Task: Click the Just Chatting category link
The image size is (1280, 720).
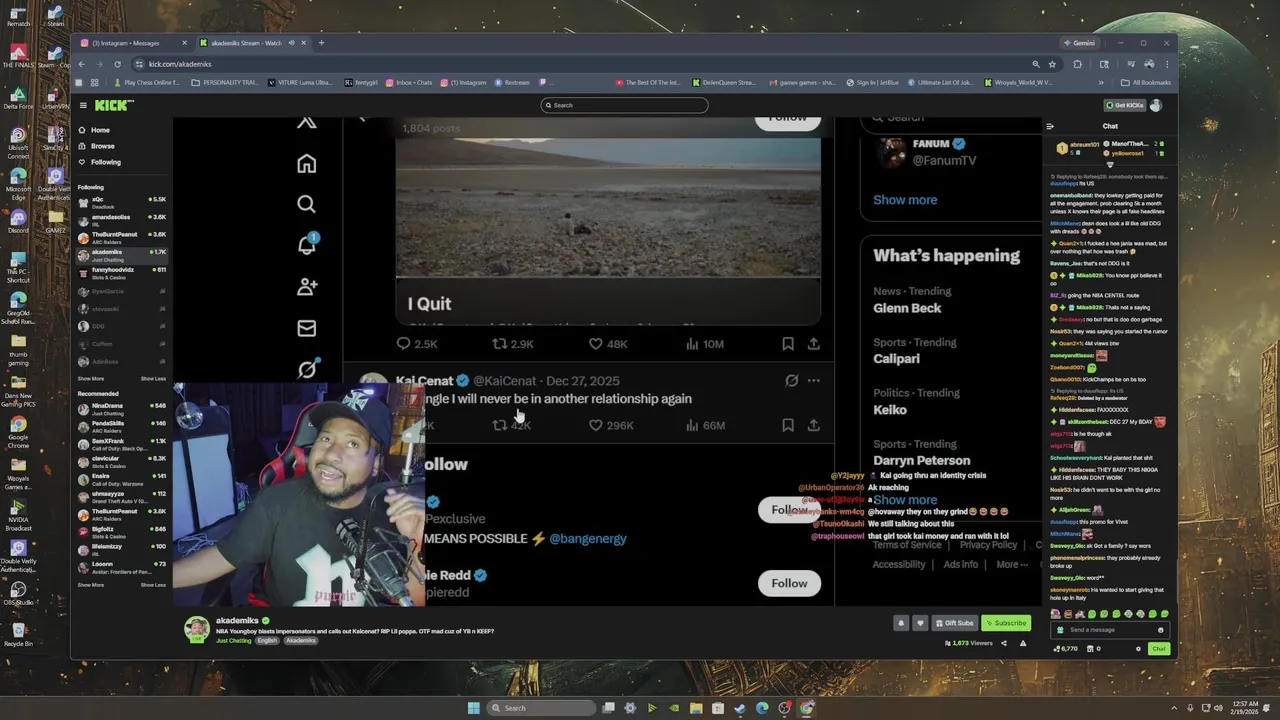Action: [234, 641]
